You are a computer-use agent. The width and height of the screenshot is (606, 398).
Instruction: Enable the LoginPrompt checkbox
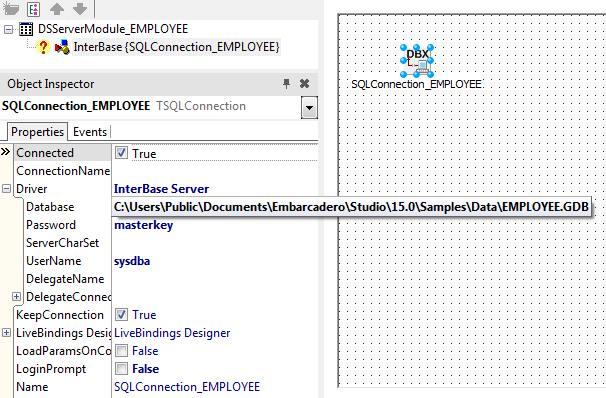pos(121,368)
